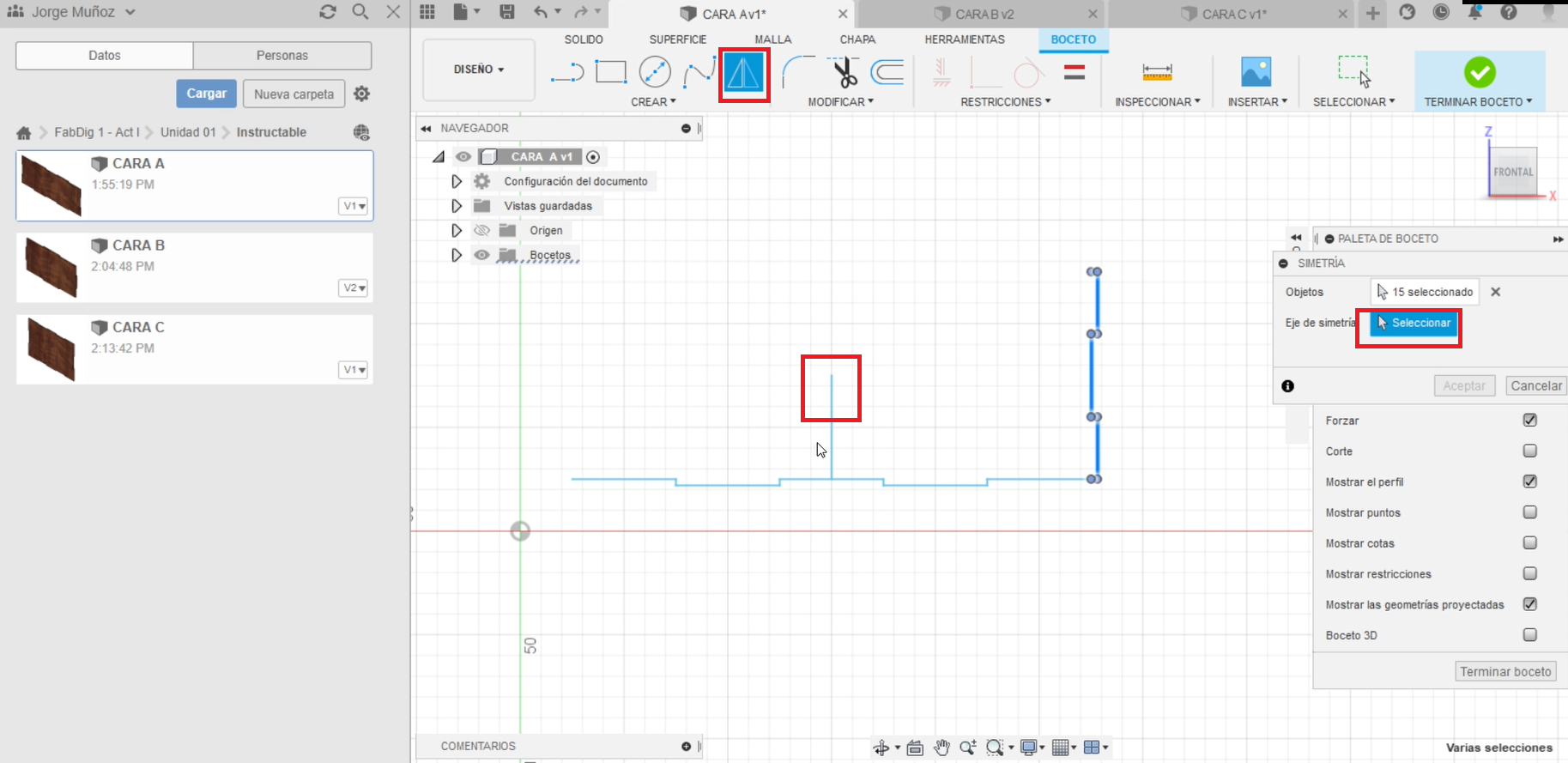Viewport: 1568px width, 763px height.
Task: Click the Equal constraint icon
Action: 1075,72
